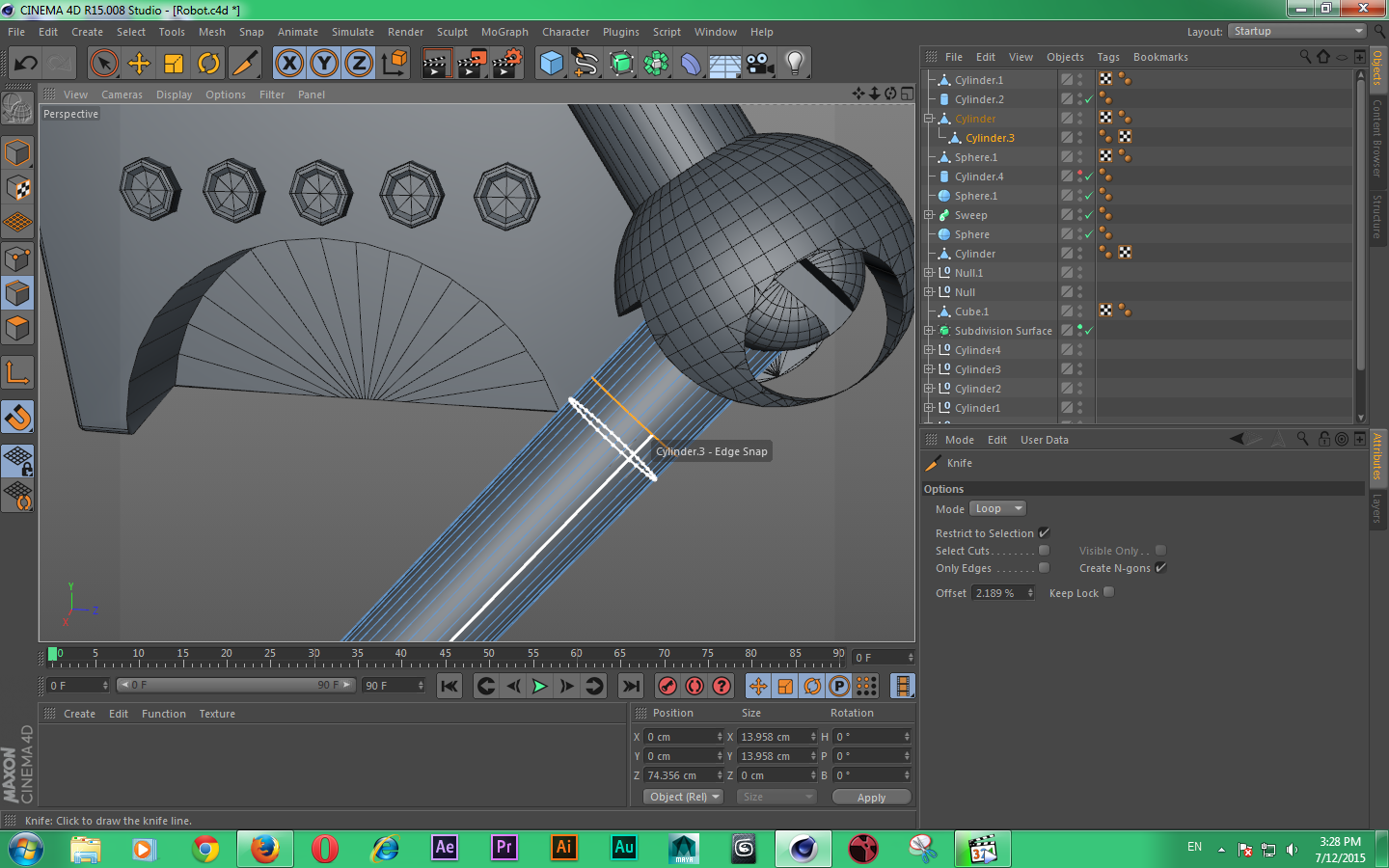
Task: Expand the Subdivision Surface object
Action: (x=929, y=331)
